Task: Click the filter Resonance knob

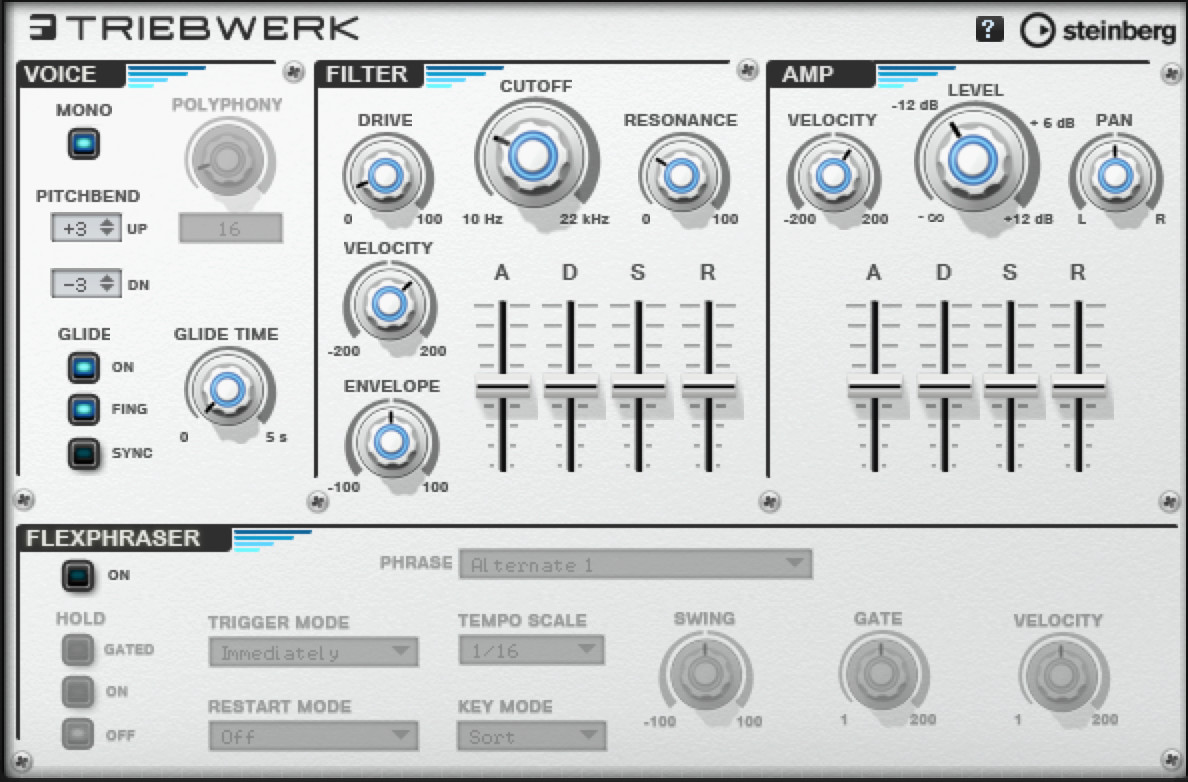Action: coord(681,175)
